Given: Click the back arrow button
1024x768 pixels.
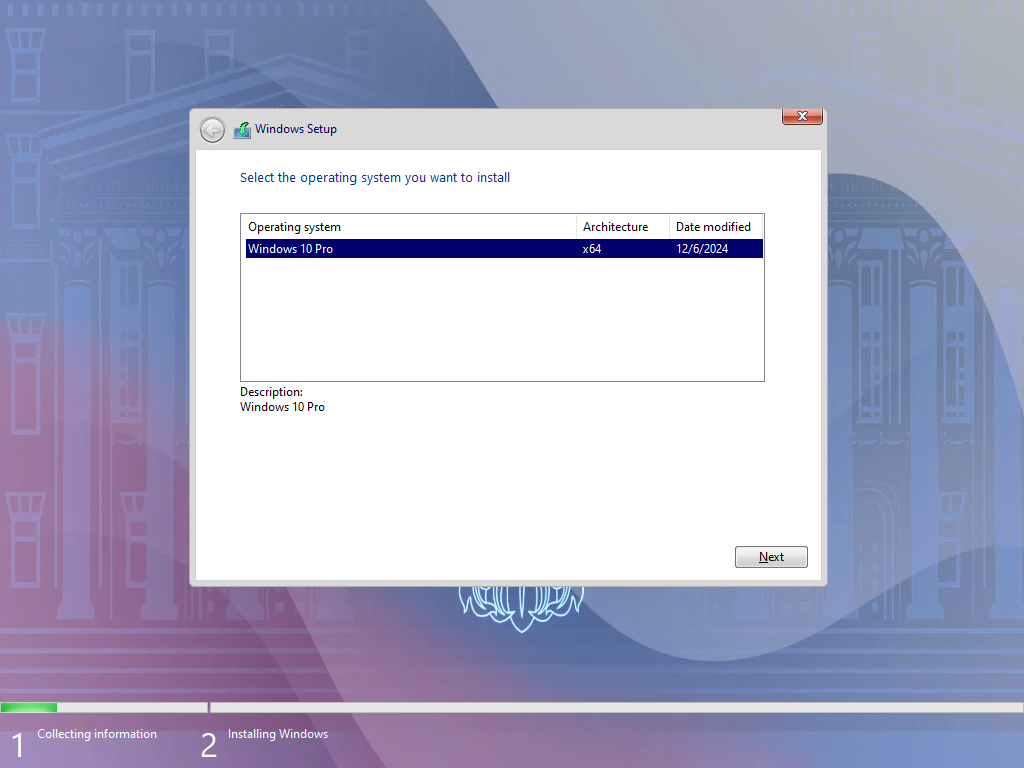Looking at the screenshot, I should click(x=212, y=130).
